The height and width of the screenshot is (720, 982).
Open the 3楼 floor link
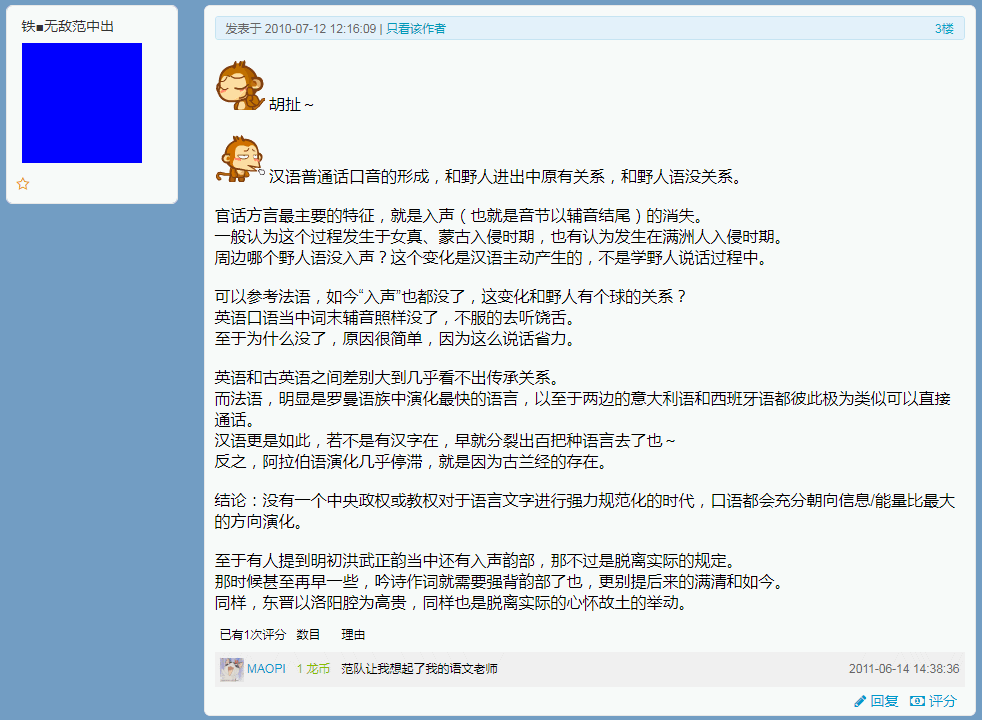[x=944, y=29]
